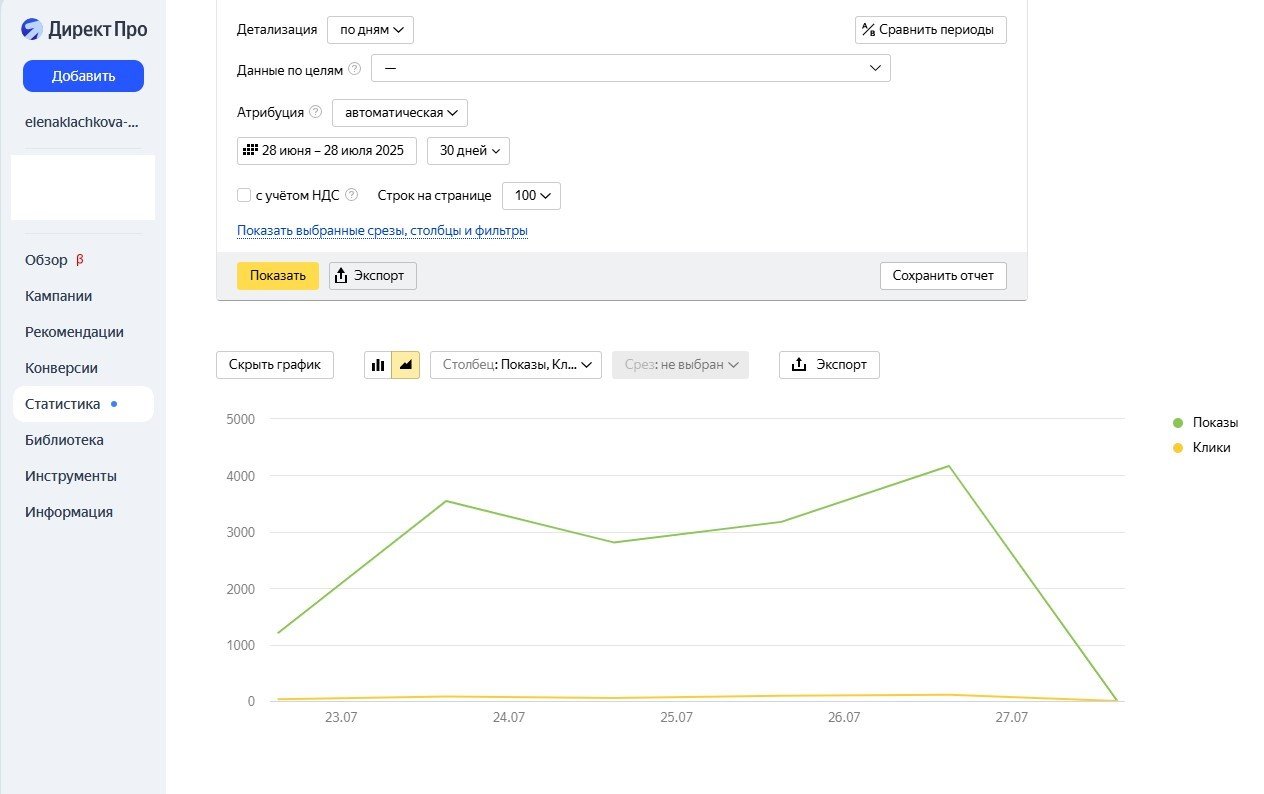Go to Конверсии sidebar section
Screen dimensions: 1264x794
[61, 368]
